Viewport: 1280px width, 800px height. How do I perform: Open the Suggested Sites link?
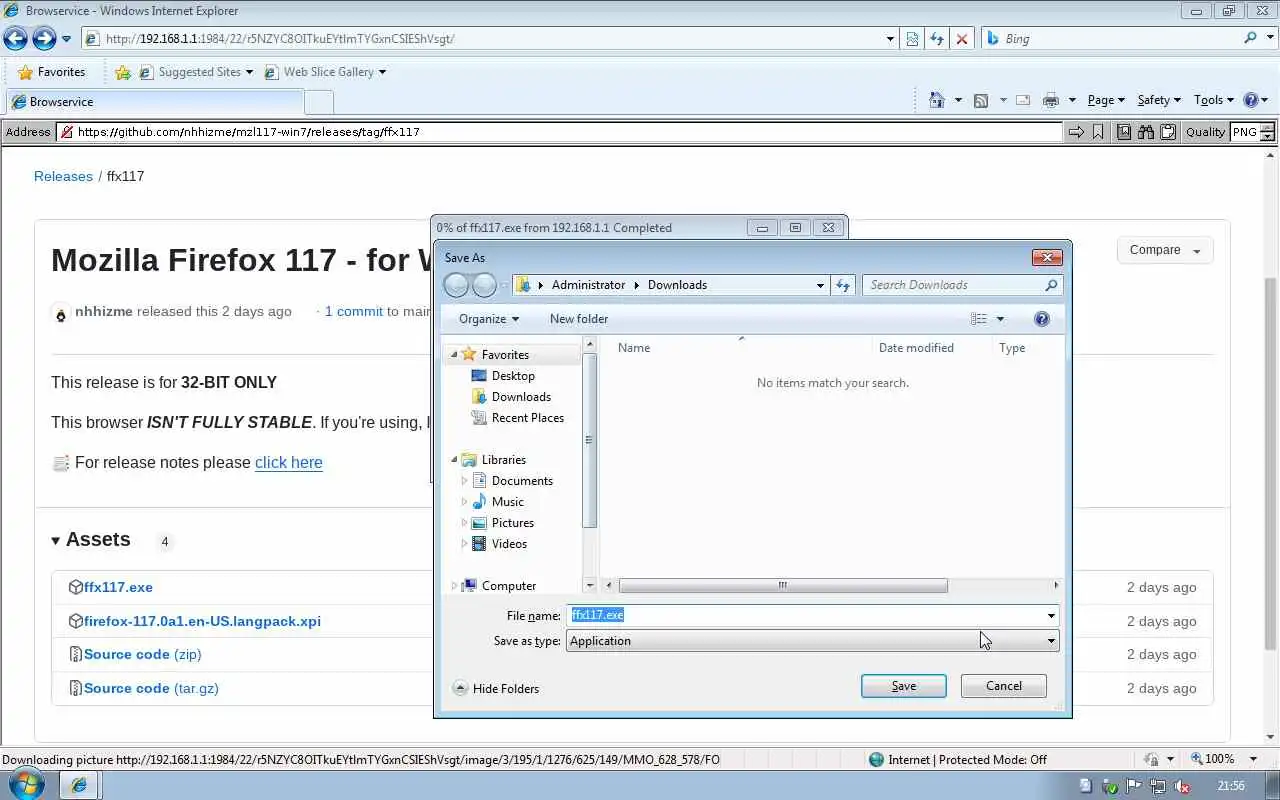(x=199, y=72)
